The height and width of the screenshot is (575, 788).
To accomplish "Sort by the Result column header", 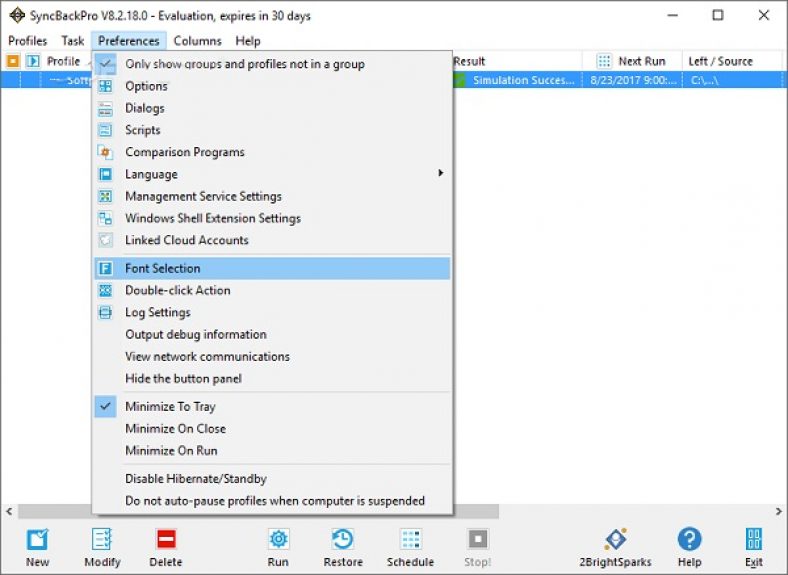I will point(517,61).
